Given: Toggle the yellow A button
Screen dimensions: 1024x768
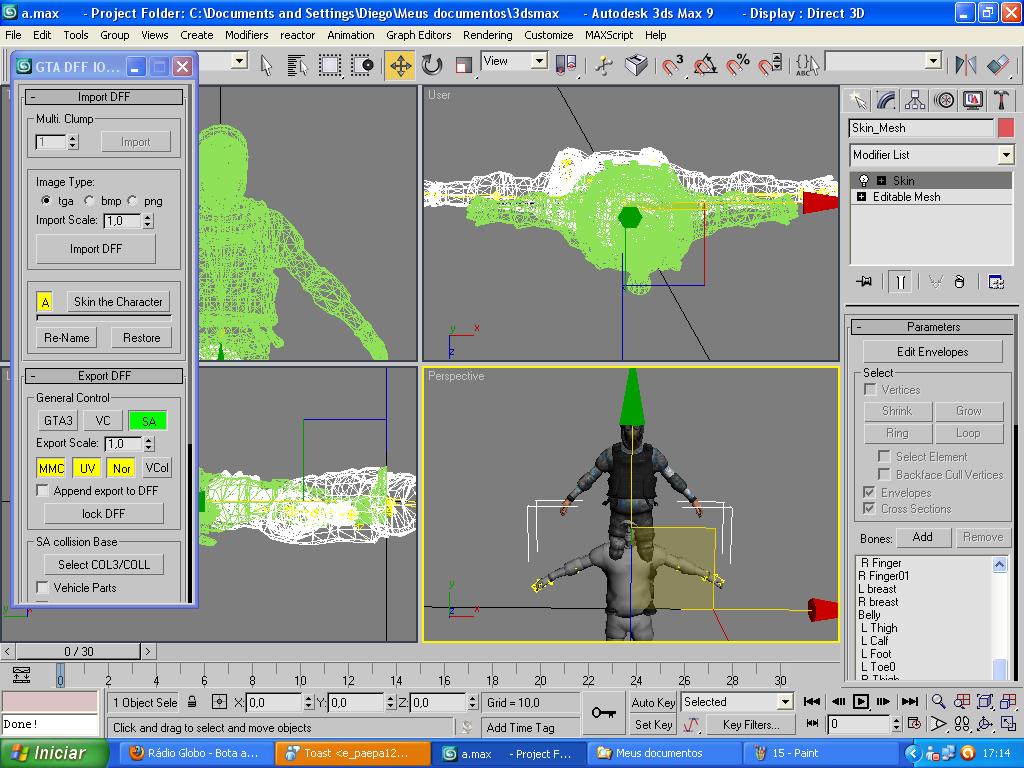Looking at the screenshot, I should pos(45,302).
